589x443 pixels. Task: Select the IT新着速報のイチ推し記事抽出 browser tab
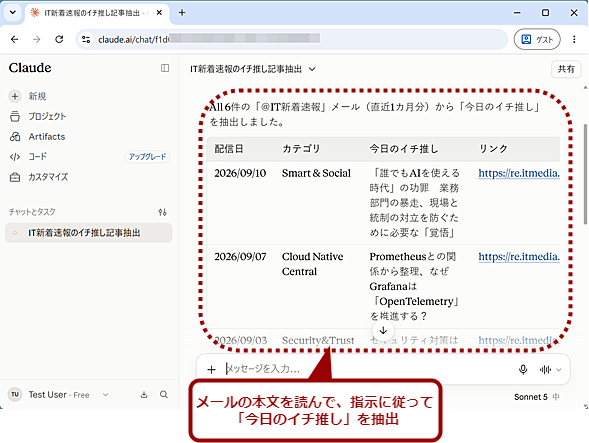pos(91,13)
